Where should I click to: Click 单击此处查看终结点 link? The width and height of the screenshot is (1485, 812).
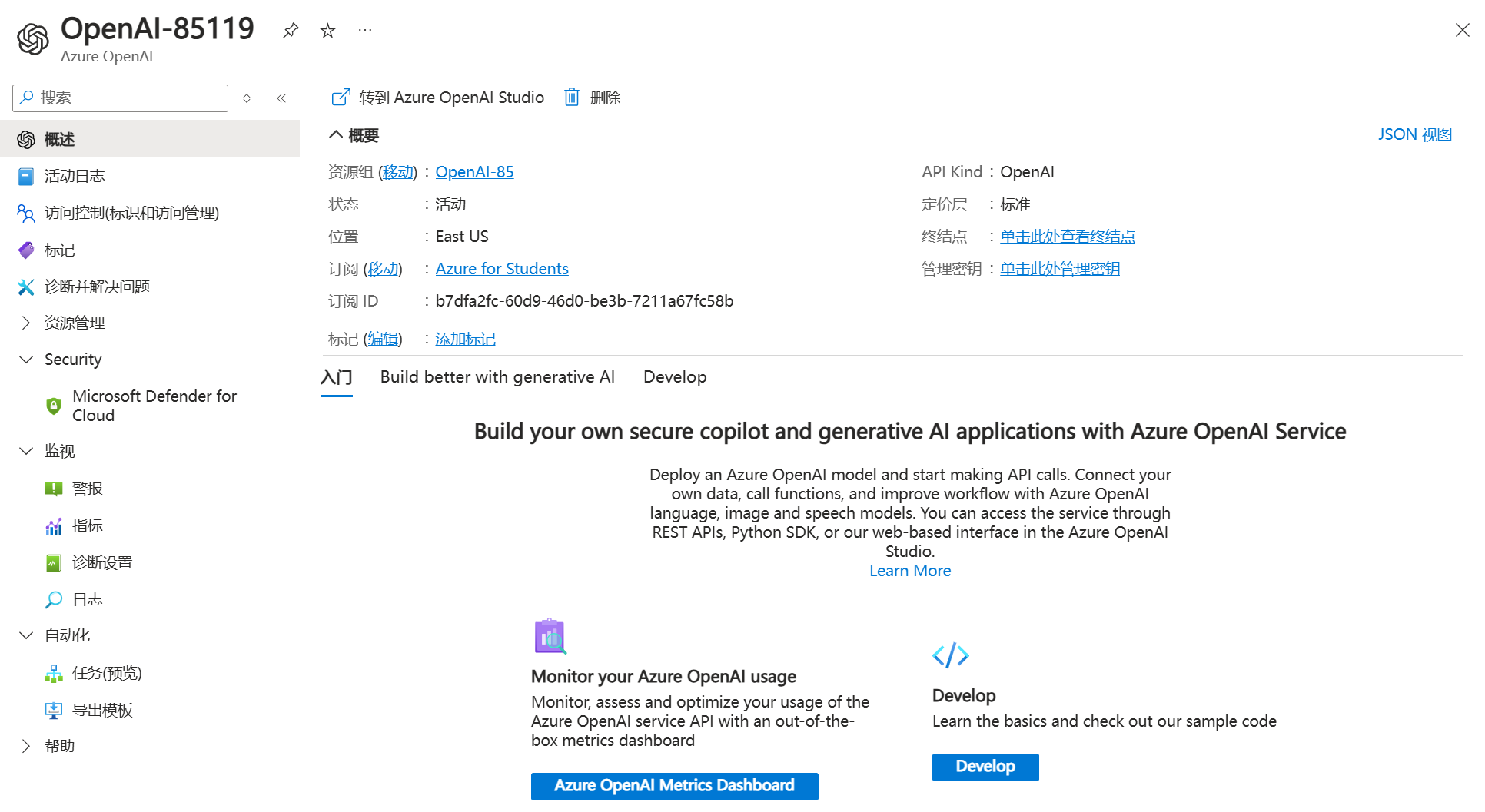1067,237
